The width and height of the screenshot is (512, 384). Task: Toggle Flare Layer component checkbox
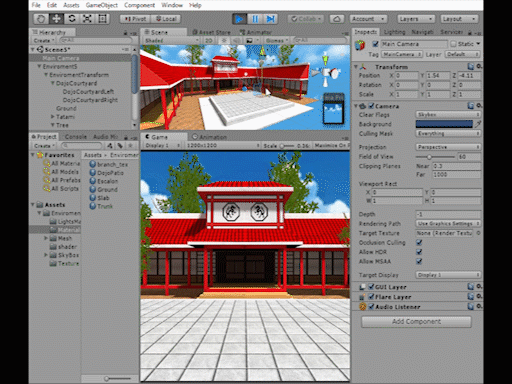pyautogui.click(x=371, y=297)
